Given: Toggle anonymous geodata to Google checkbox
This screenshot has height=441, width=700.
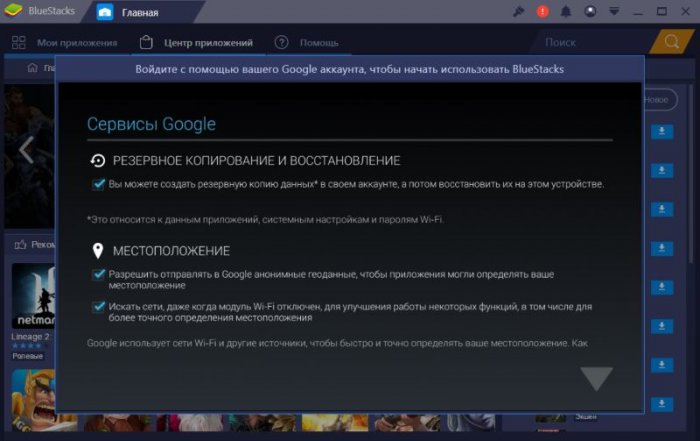Looking at the screenshot, I should click(98, 275).
